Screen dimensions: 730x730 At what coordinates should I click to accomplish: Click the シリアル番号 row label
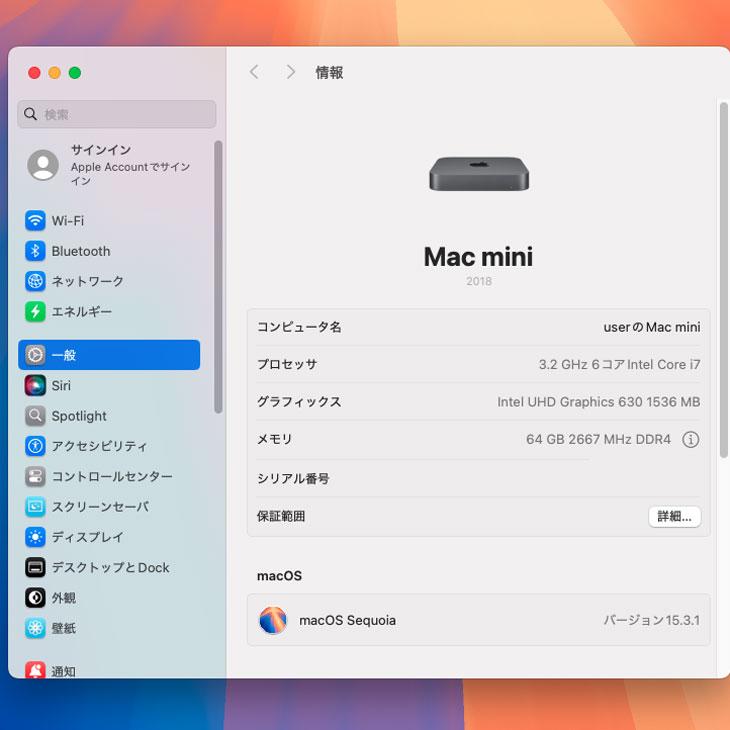[x=293, y=479]
